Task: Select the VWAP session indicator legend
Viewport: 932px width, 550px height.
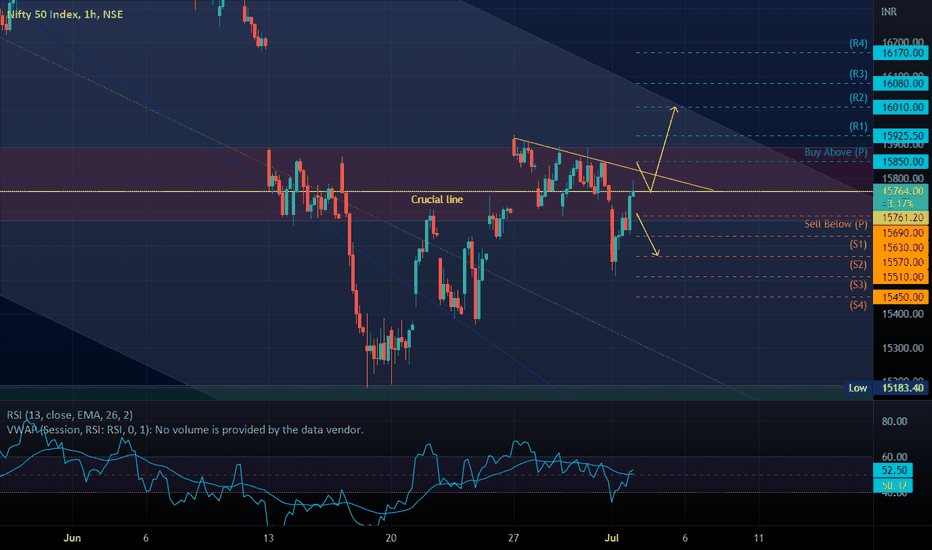Action: 185,429
